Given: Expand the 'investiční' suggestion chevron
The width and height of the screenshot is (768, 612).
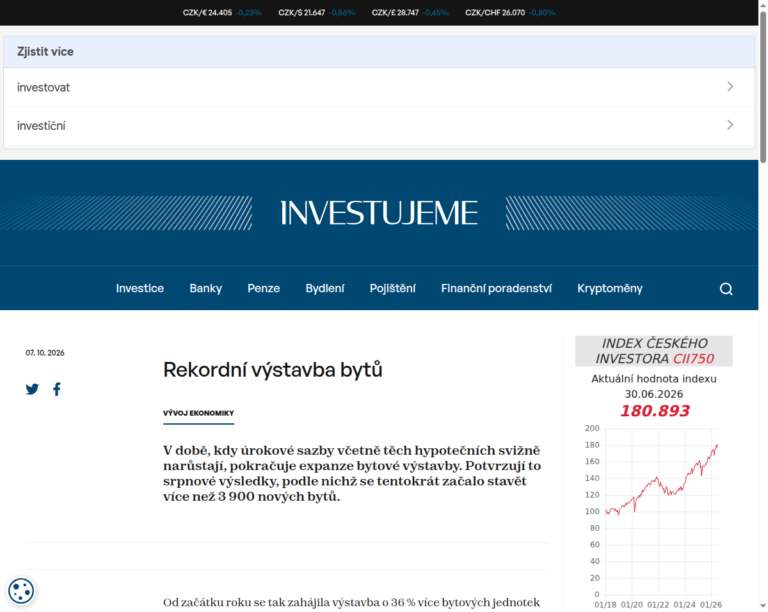Looking at the screenshot, I should 730,125.
